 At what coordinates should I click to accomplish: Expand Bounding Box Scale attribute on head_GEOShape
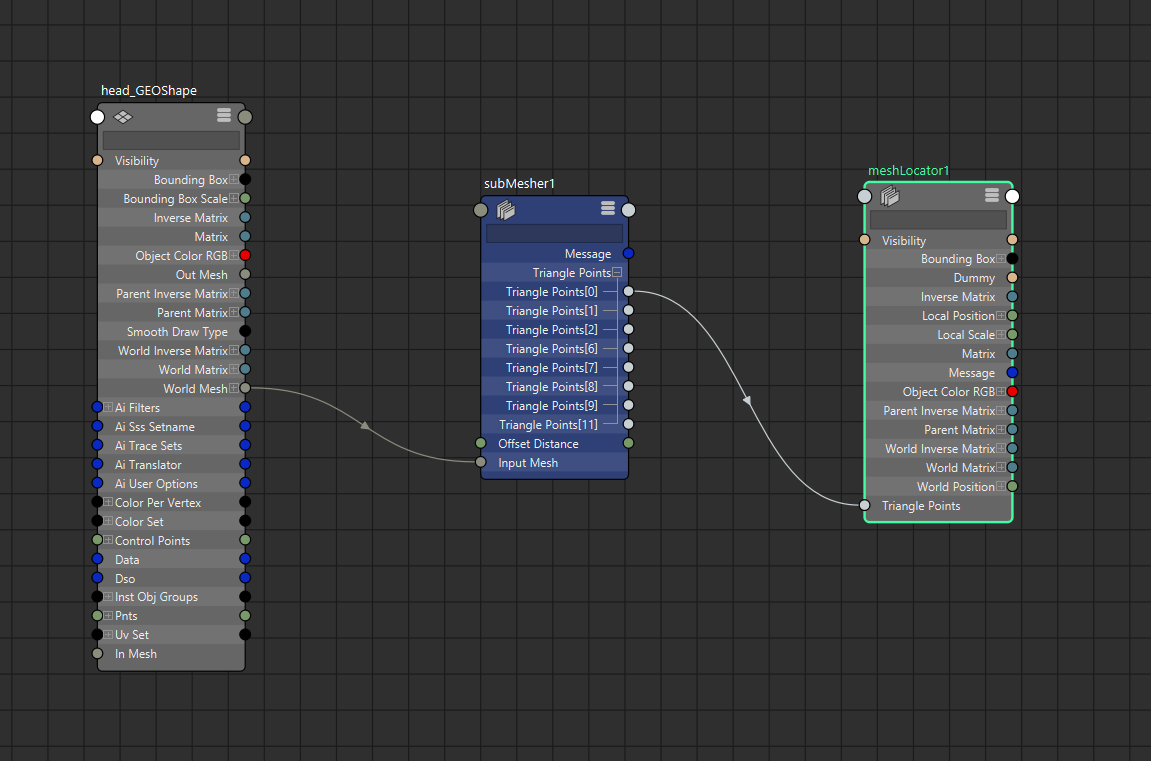pyautogui.click(x=233, y=198)
